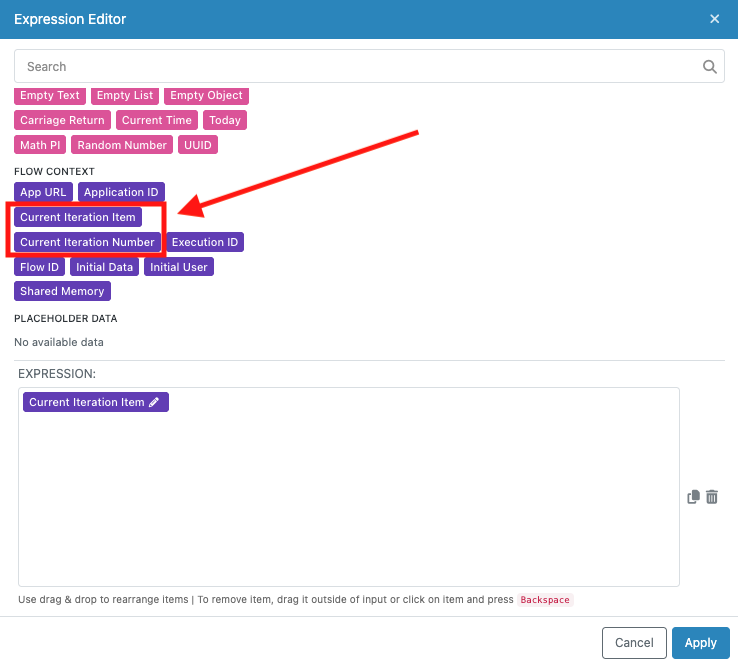This screenshot has height=666, width=738.
Task: Add the Empty Text tag
Action: click(x=50, y=96)
